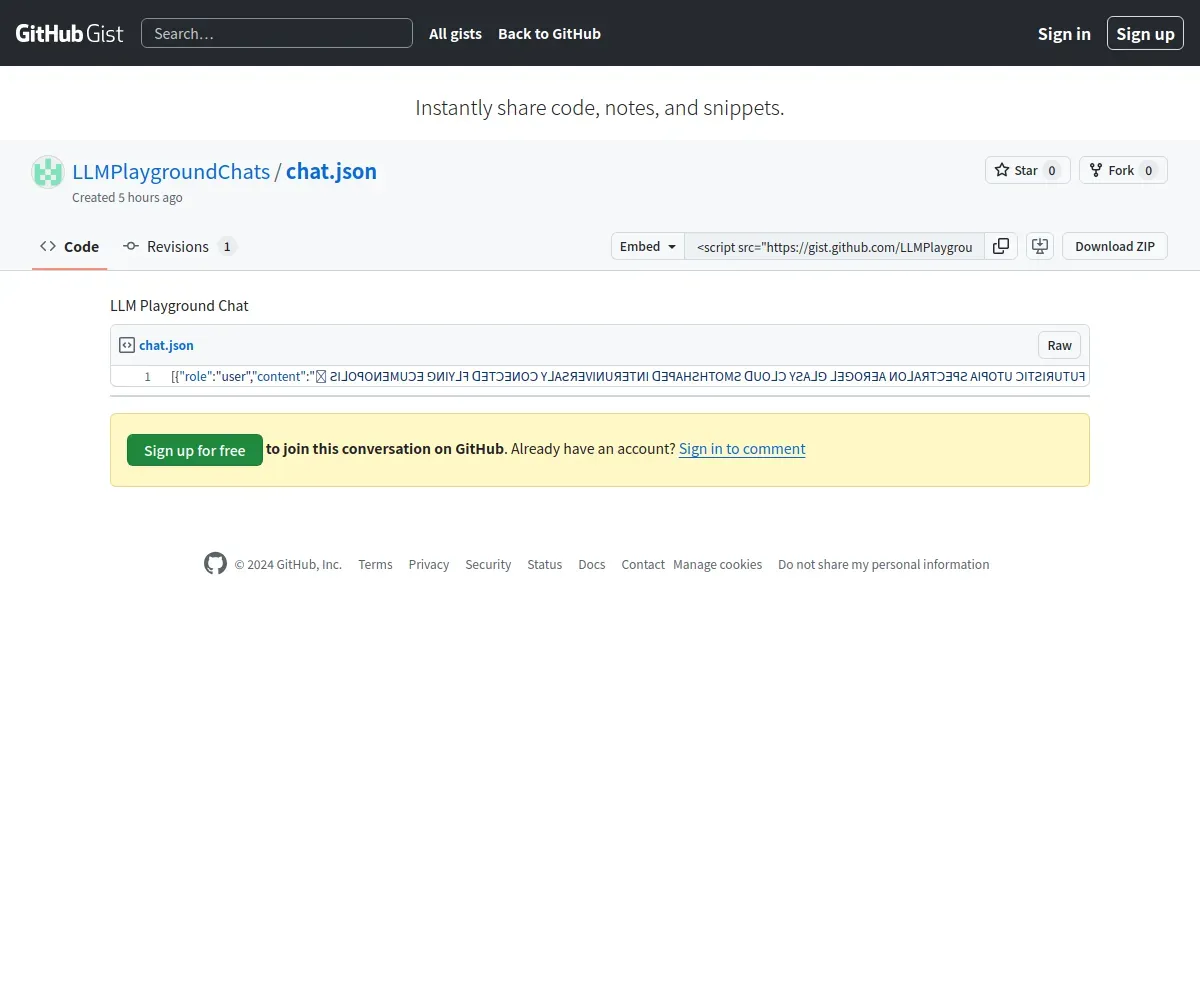Image resolution: width=1200 pixels, height=1000 pixels.
Task: Go Back to GitHub from the header
Action: [x=549, y=33]
